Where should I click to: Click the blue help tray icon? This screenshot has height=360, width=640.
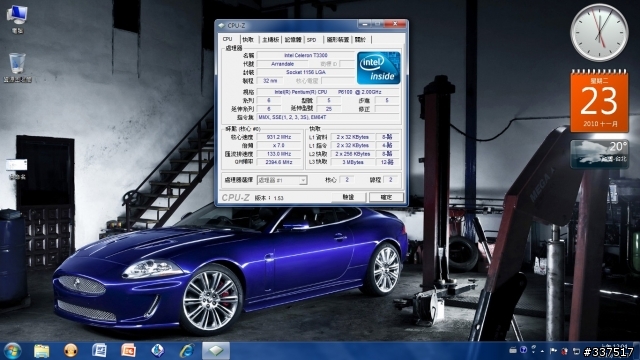coord(523,350)
